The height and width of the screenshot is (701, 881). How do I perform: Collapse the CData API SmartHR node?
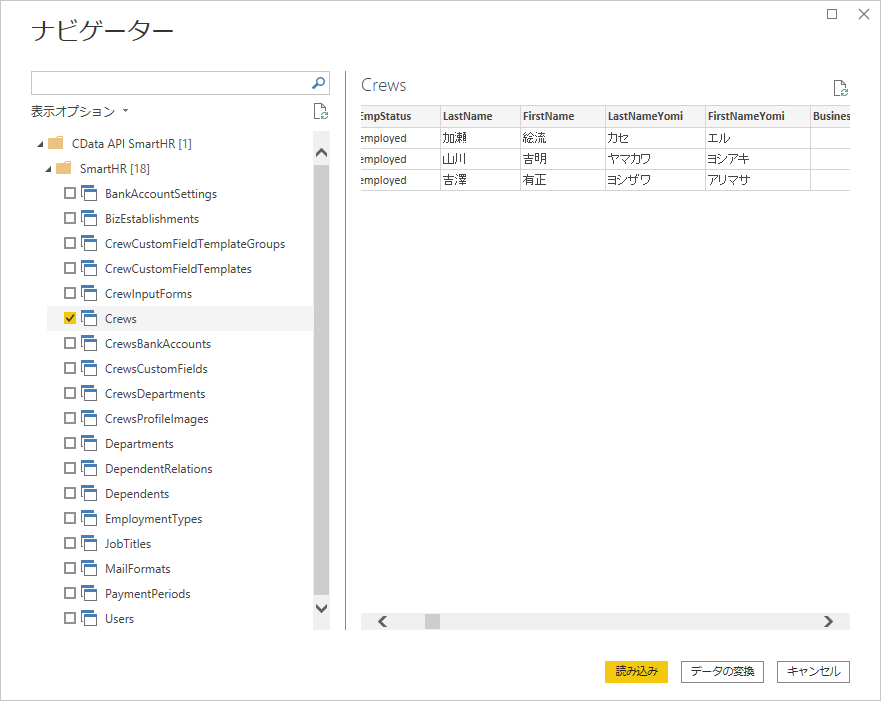point(40,144)
